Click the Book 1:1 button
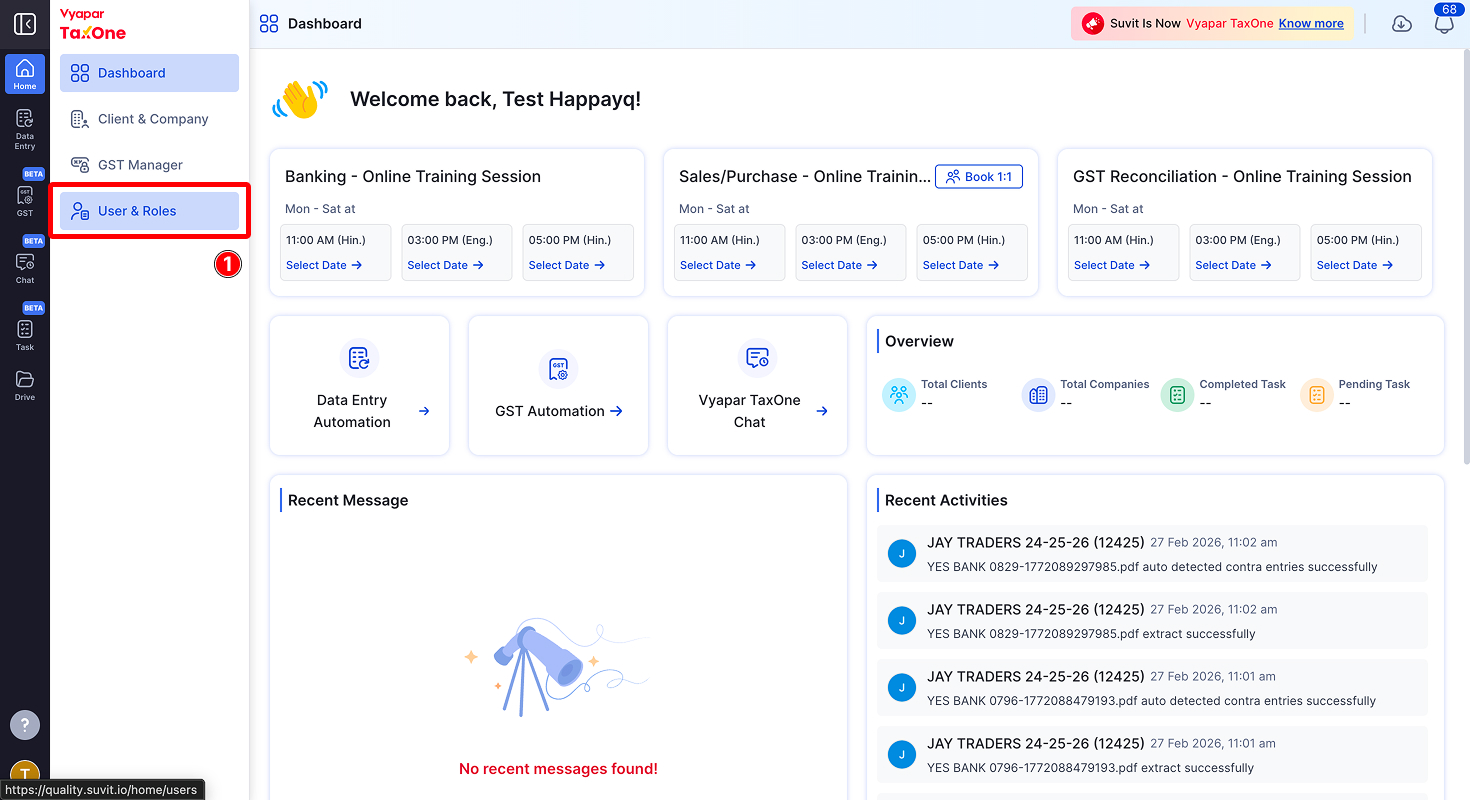1470x800 pixels. point(979,177)
